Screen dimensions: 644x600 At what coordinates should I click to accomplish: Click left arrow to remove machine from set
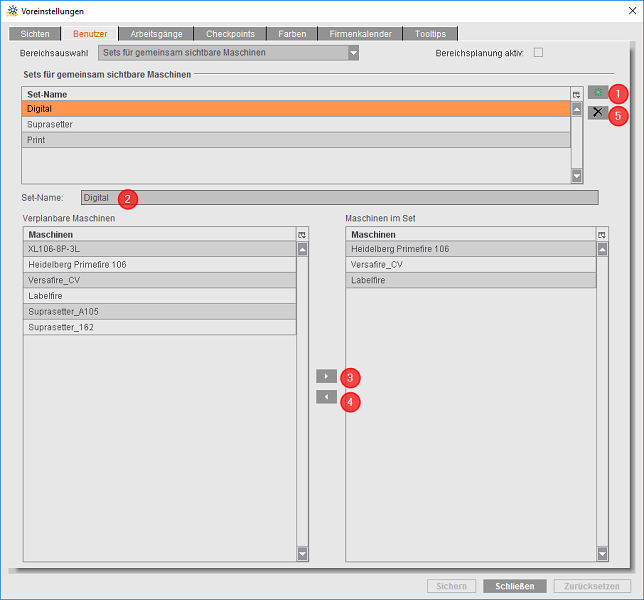[x=327, y=397]
